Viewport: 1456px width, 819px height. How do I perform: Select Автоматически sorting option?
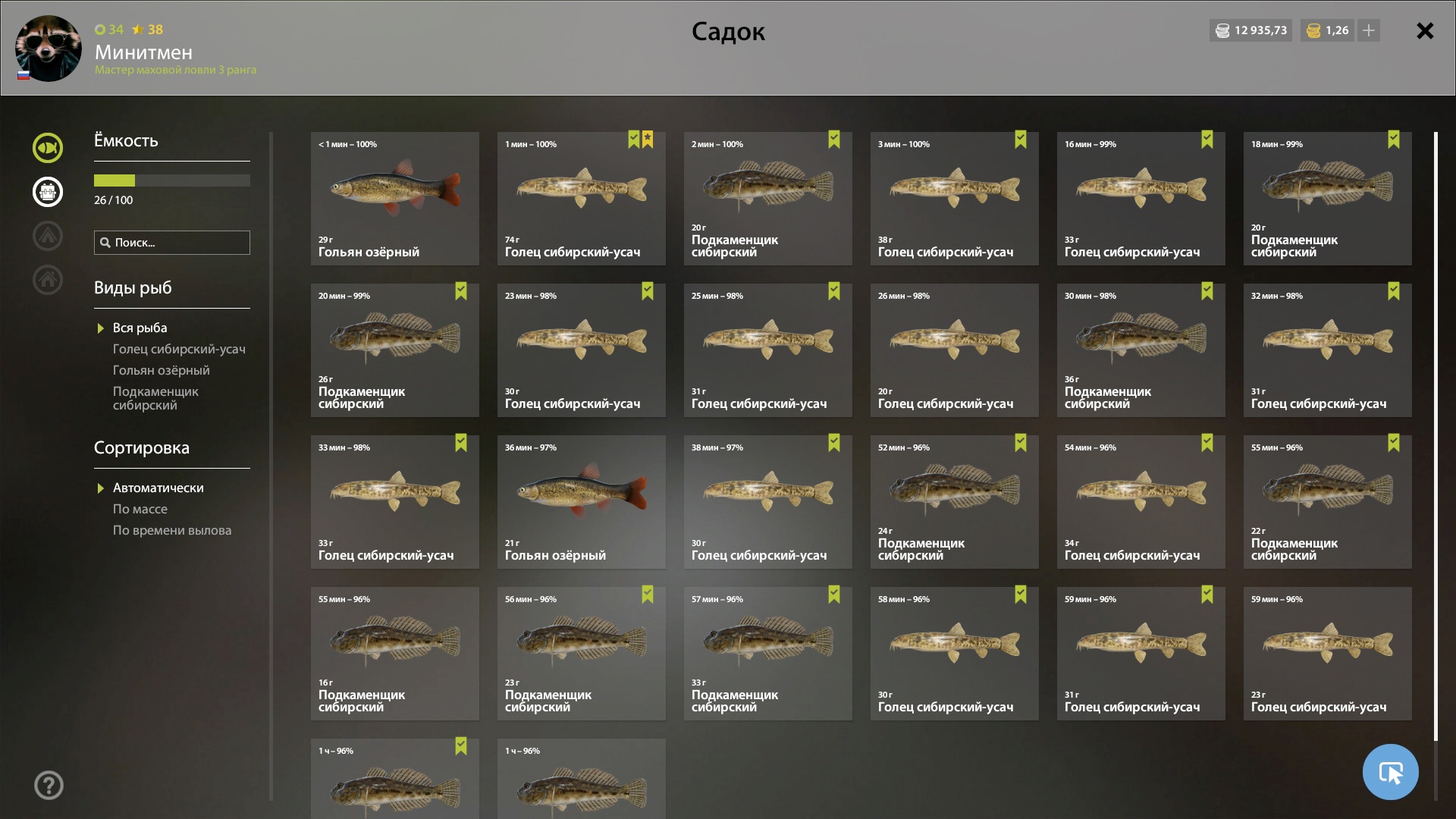tap(158, 488)
